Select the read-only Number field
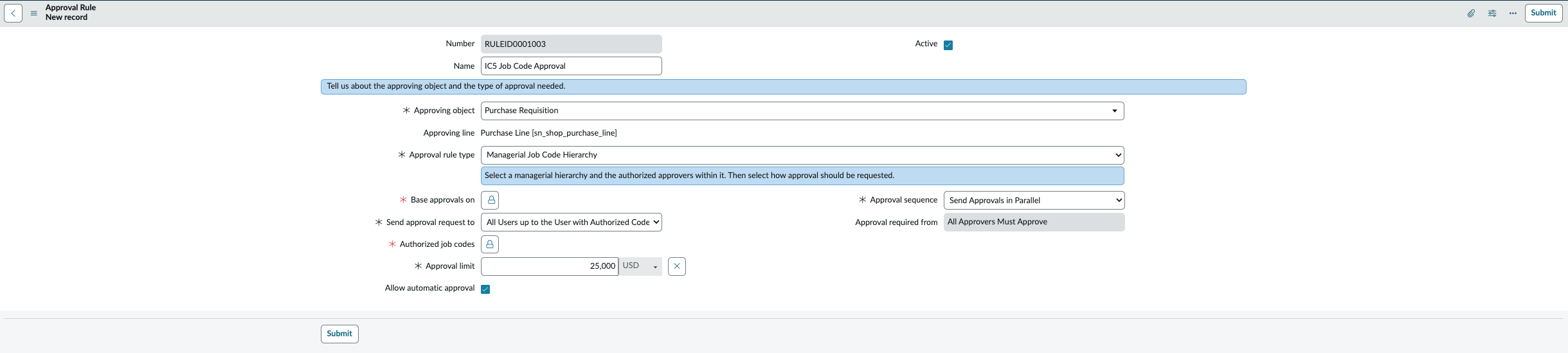Screen dimensions: 1568x353 [x=572, y=44]
